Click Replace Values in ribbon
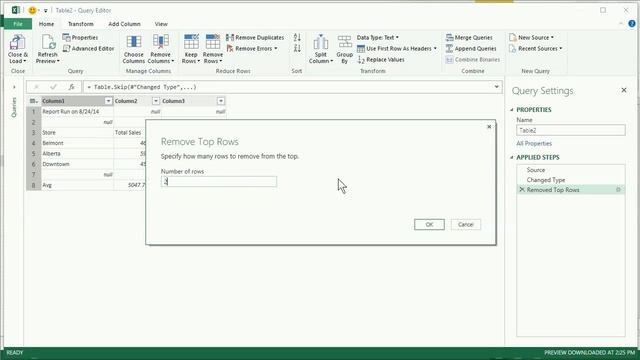640x360 pixels. [x=381, y=60]
